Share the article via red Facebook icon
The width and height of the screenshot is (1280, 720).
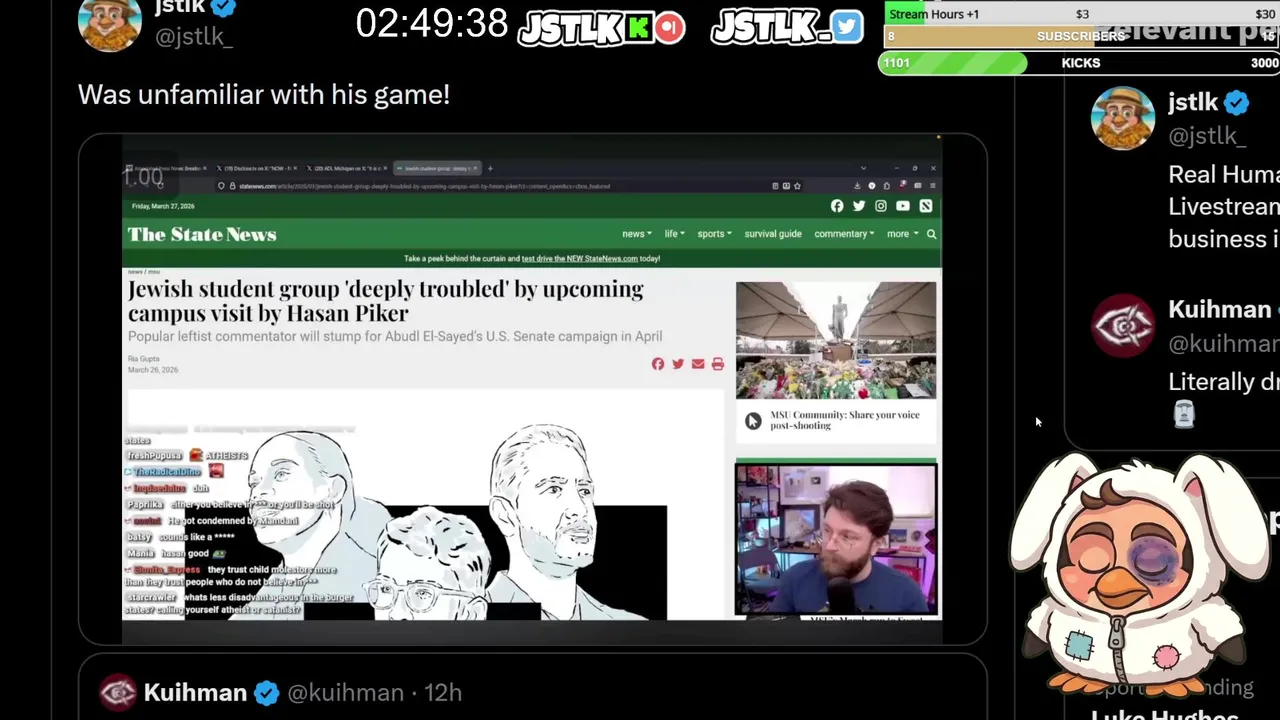[x=658, y=364]
